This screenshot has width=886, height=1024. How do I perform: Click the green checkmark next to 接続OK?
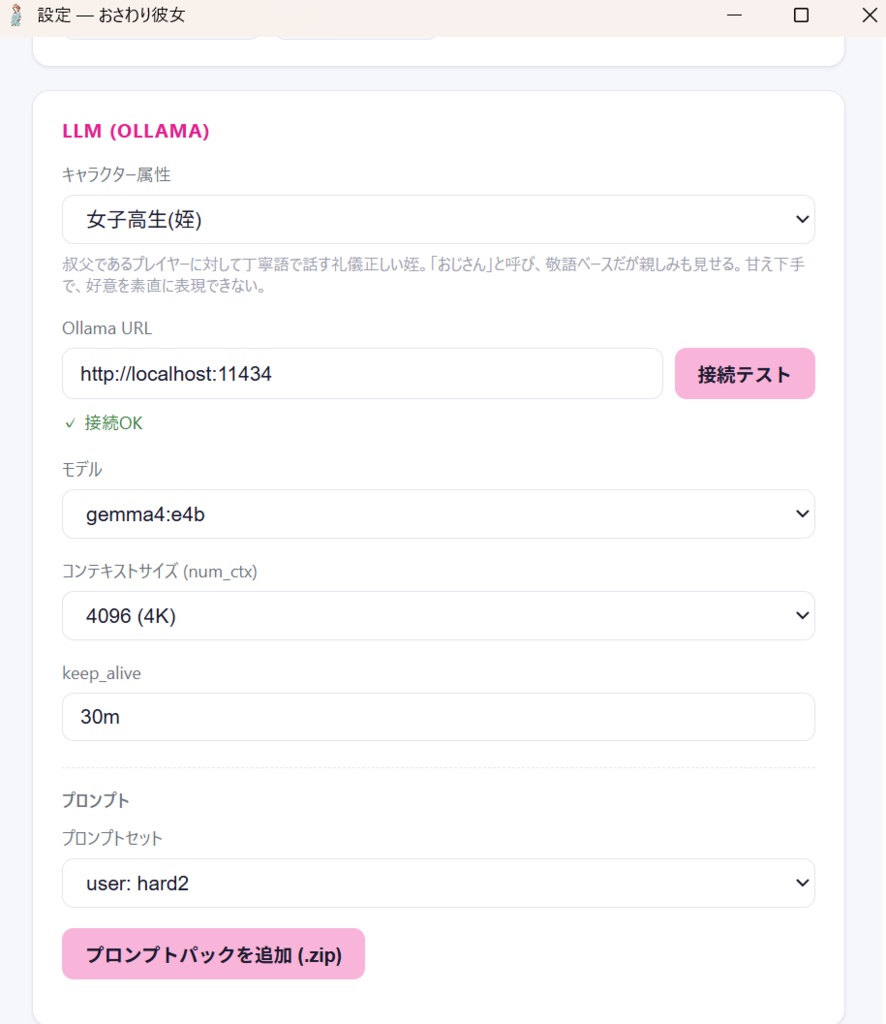pos(70,423)
